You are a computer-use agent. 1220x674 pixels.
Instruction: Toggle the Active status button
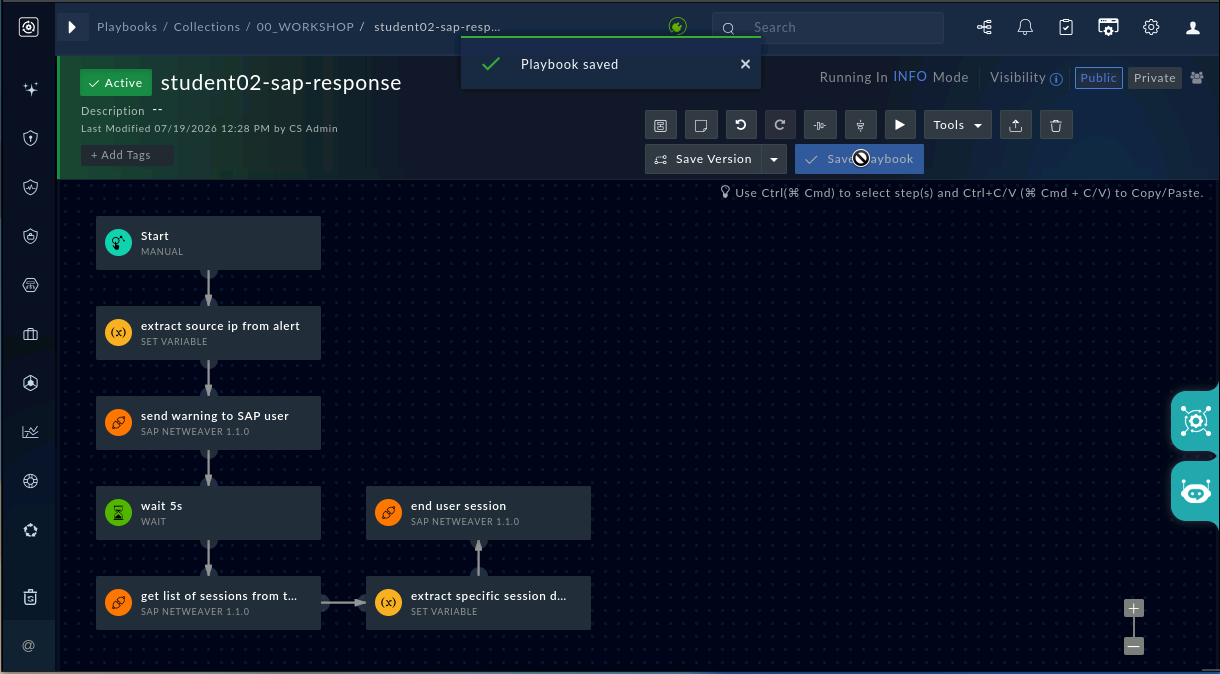click(x=116, y=83)
